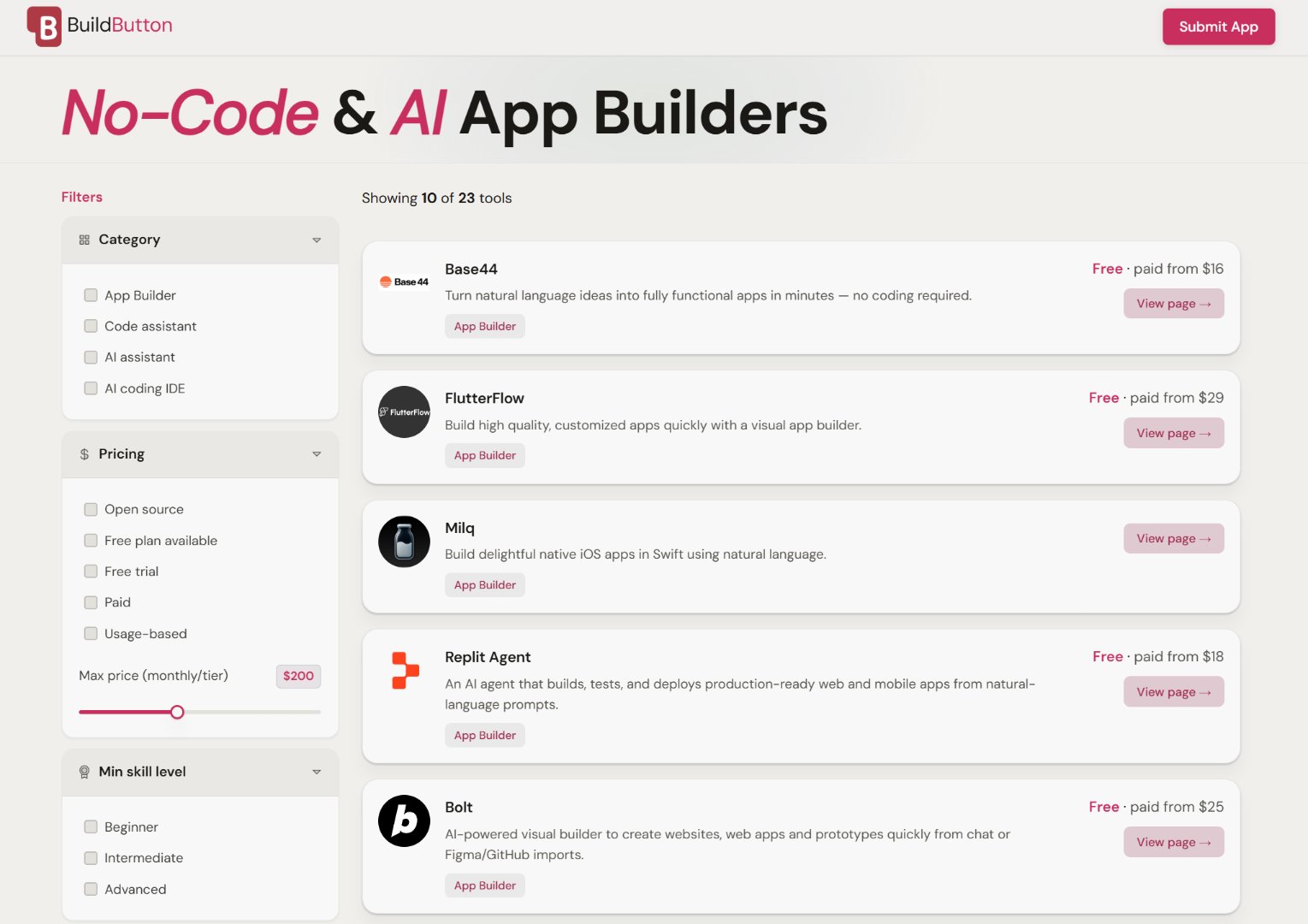Check the AI coding IDE filter
This screenshot has height=924, width=1308.
[x=91, y=388]
